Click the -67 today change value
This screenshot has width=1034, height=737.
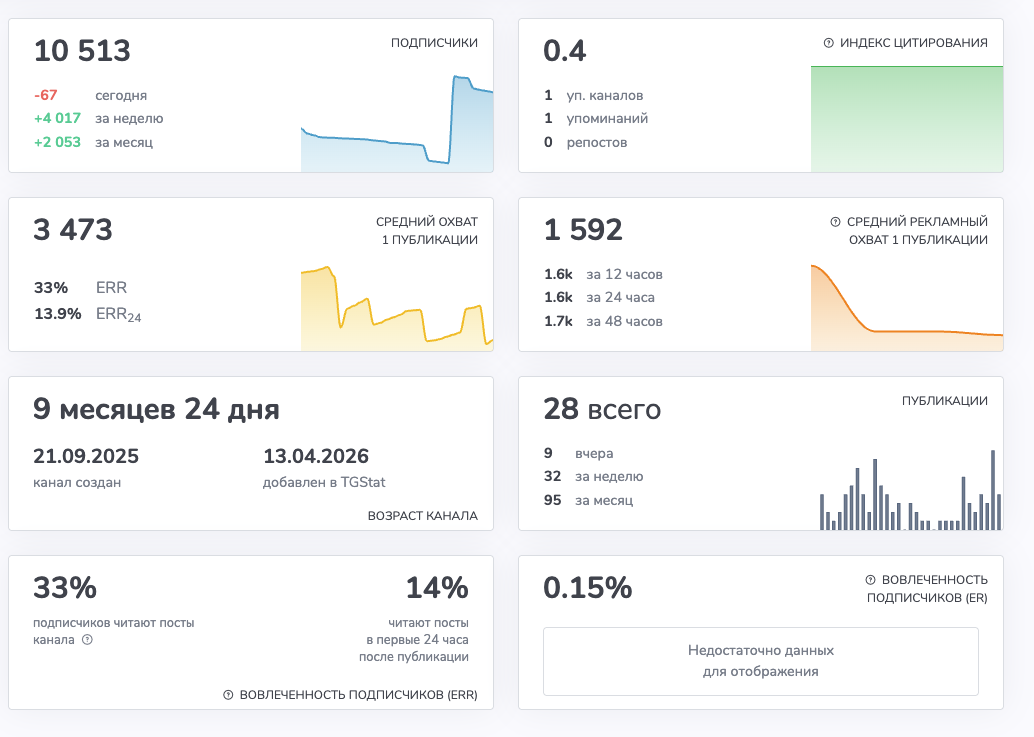[46, 95]
